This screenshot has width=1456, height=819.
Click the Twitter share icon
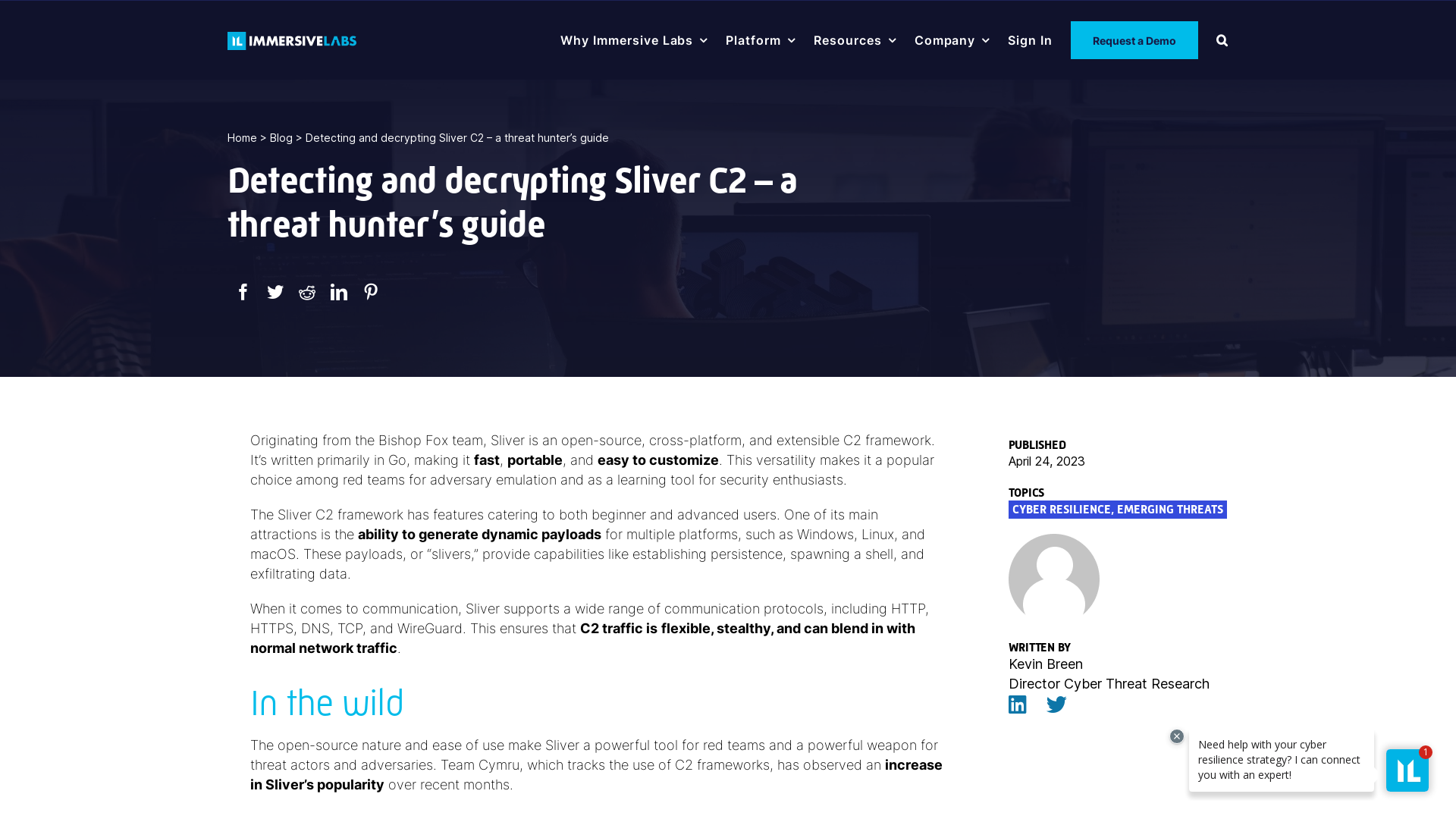point(275,292)
